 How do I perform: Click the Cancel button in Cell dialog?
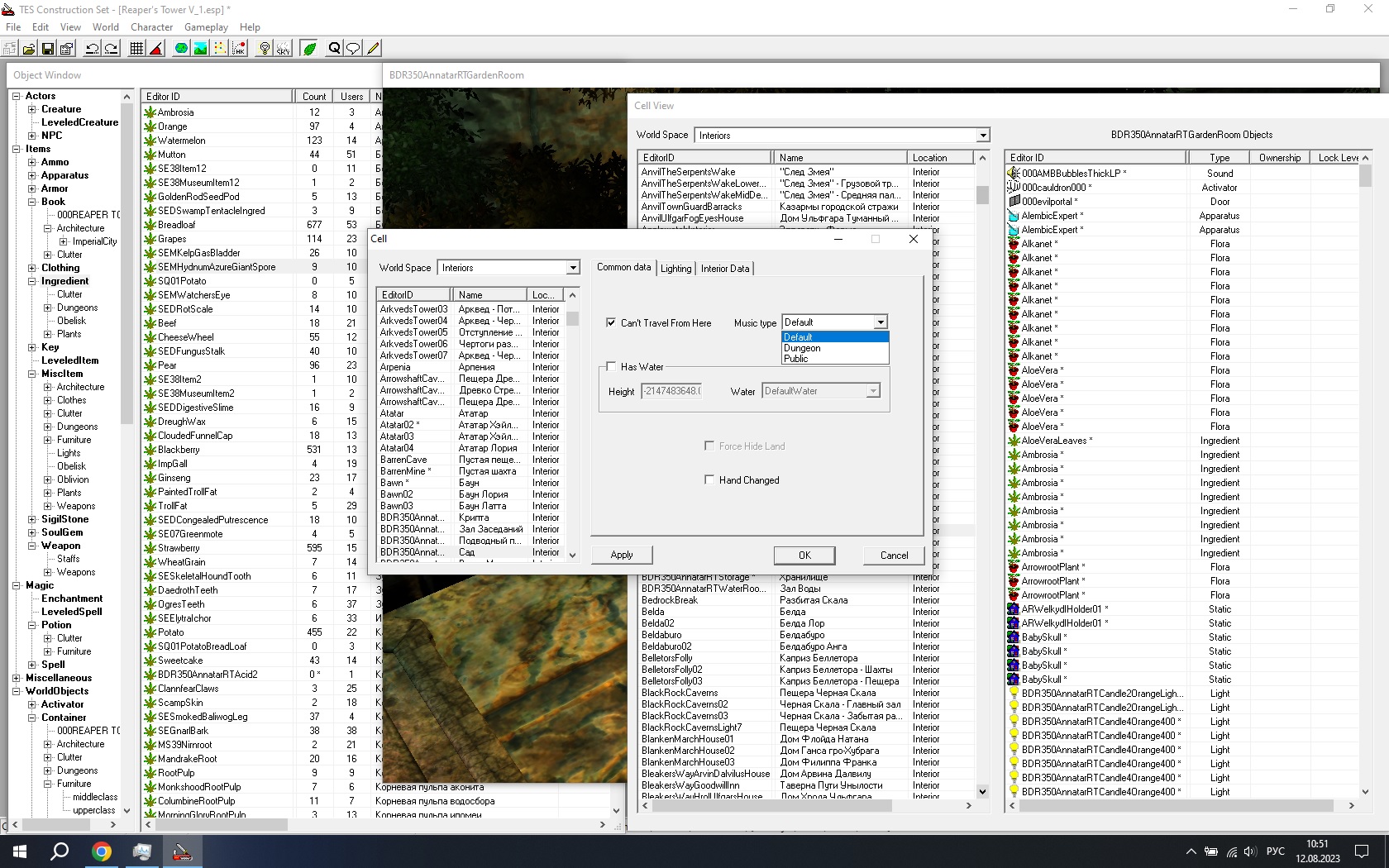click(x=894, y=556)
